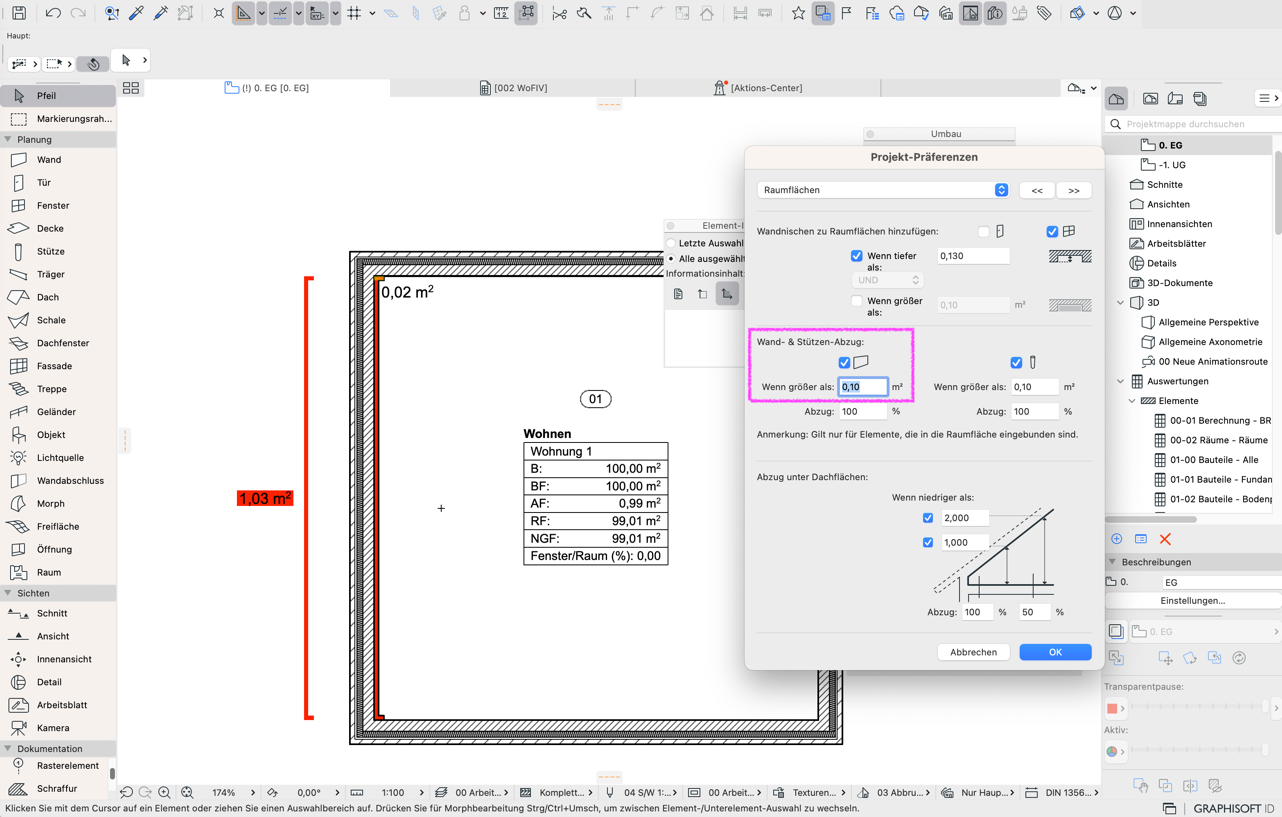Image resolution: width=1282 pixels, height=817 pixels.
Task: Click Abbrechen in Projekt-Präferenzen
Action: point(973,652)
